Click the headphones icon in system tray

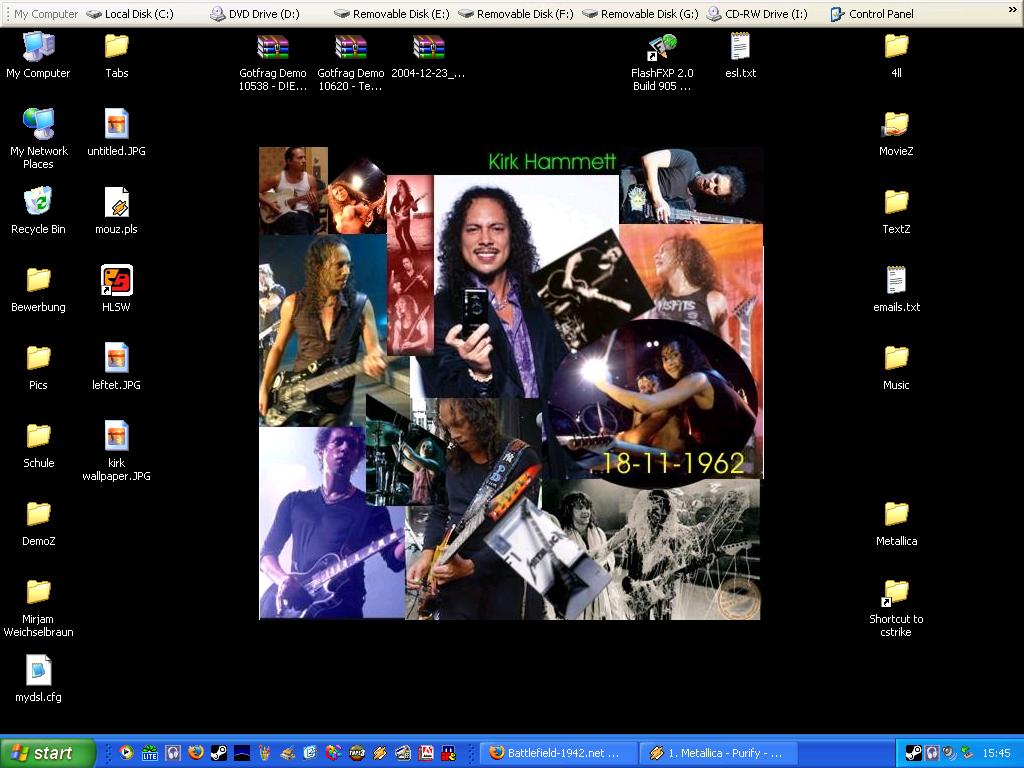(x=932, y=753)
